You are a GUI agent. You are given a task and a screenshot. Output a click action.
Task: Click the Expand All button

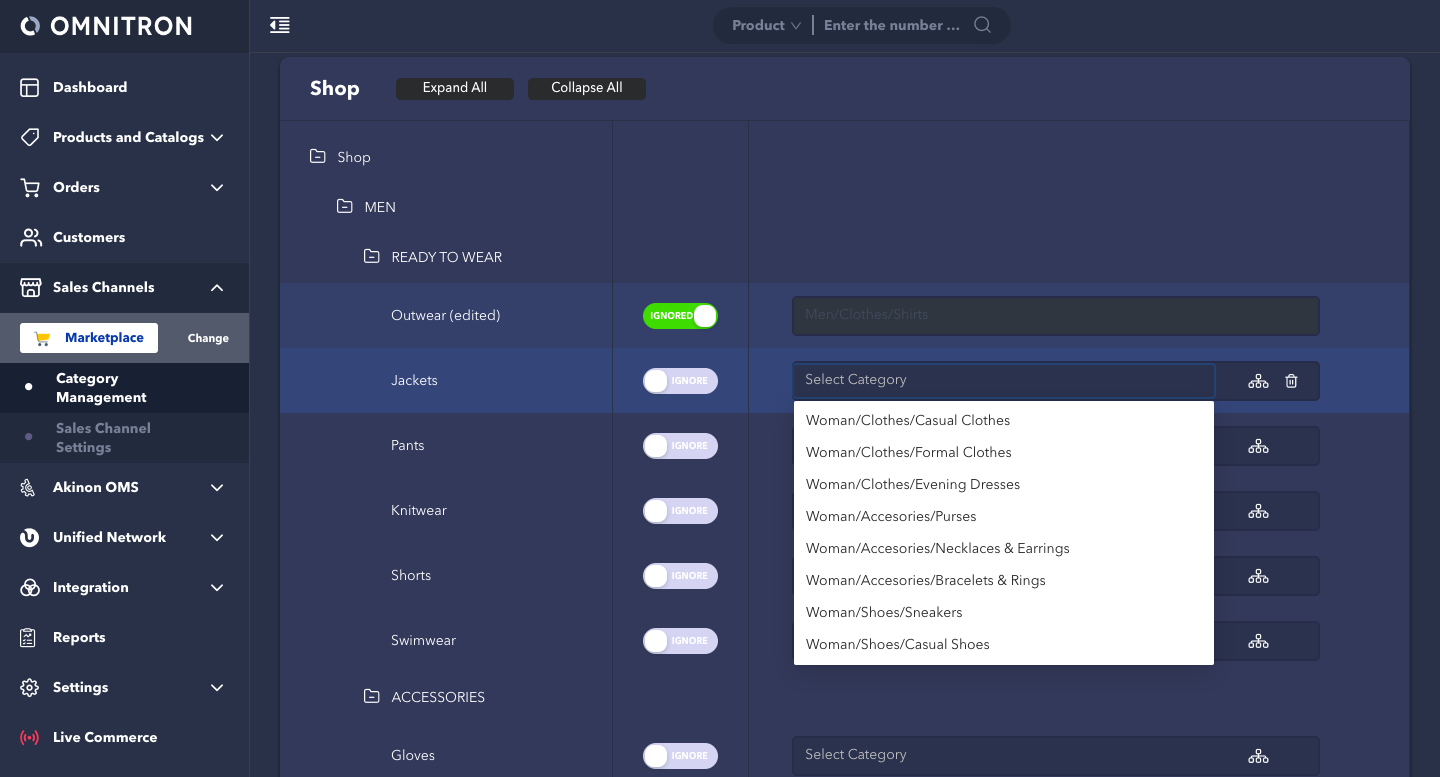click(455, 88)
